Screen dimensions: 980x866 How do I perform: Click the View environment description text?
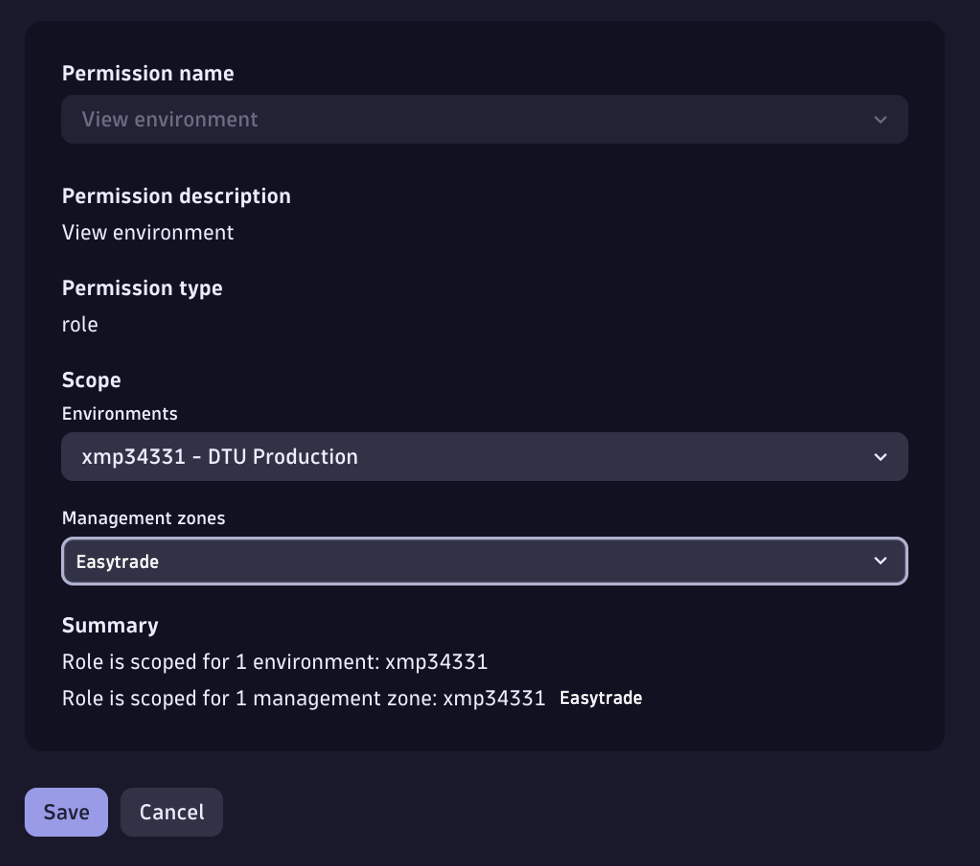[x=148, y=233]
